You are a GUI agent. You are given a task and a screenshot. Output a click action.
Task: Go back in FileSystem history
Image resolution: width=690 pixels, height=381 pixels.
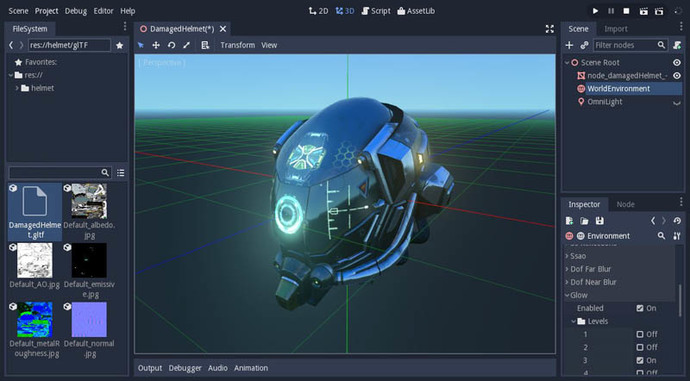click(11, 45)
